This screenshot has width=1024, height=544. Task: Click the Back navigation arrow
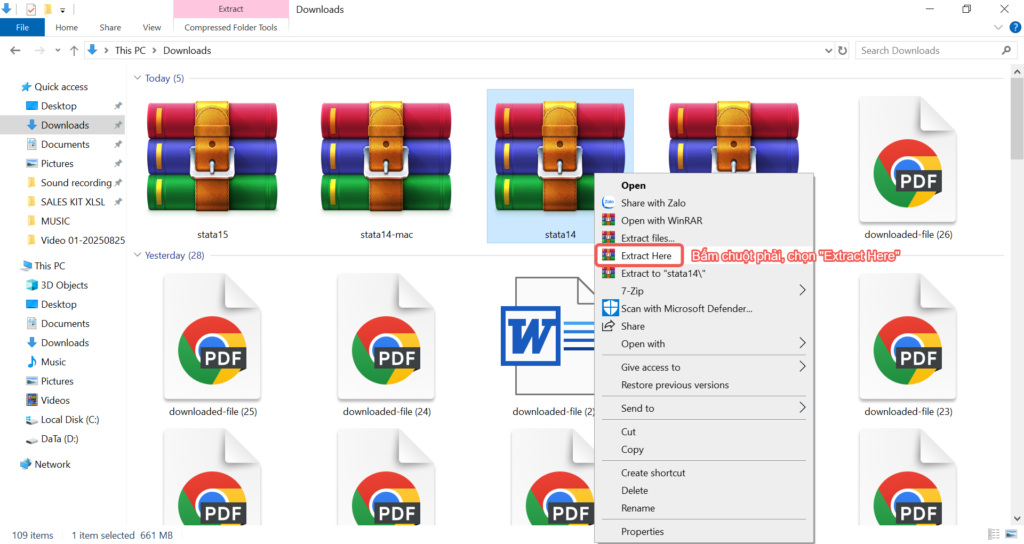coord(15,50)
